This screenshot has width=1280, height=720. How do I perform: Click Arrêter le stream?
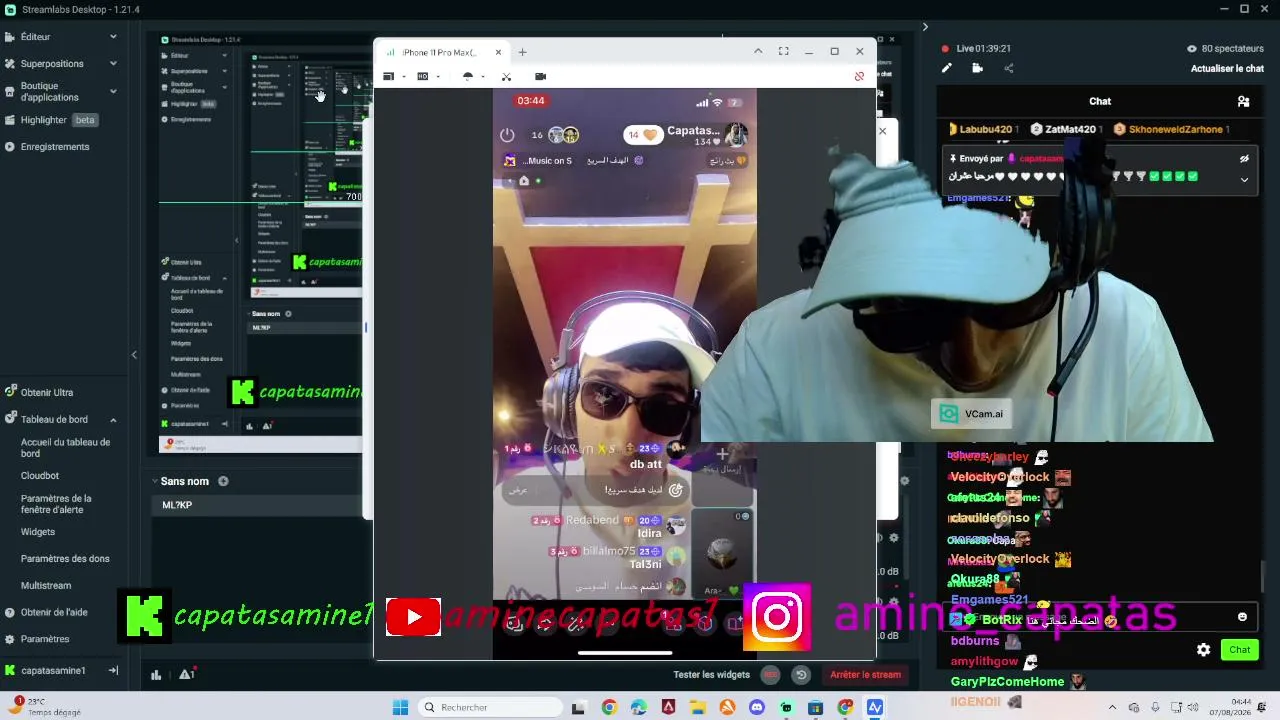tap(866, 675)
